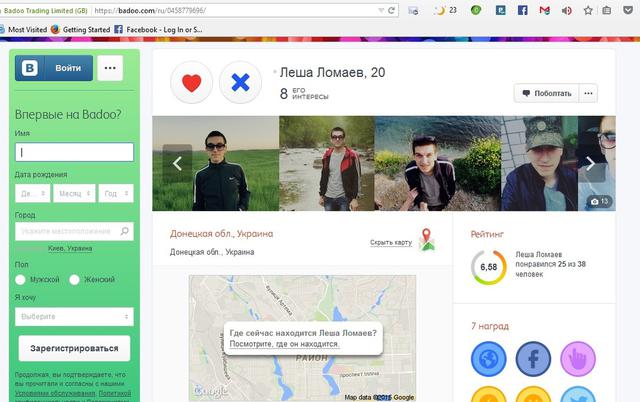This screenshot has height=402, width=640.
Task: Open profile actions ellipsis next to Поболтать
Action: click(588, 93)
